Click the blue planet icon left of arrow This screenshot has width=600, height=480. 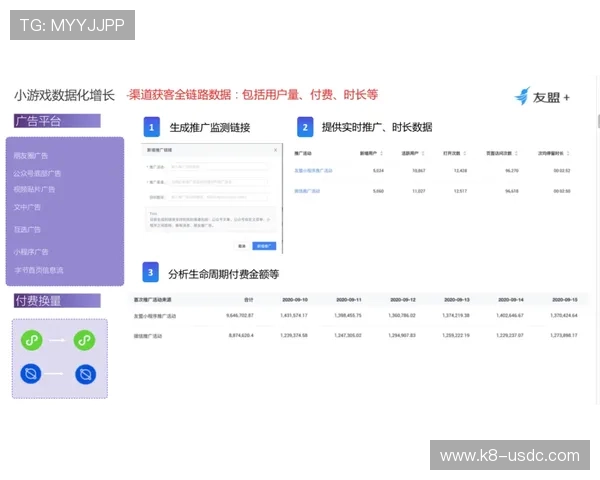[x=31, y=374]
